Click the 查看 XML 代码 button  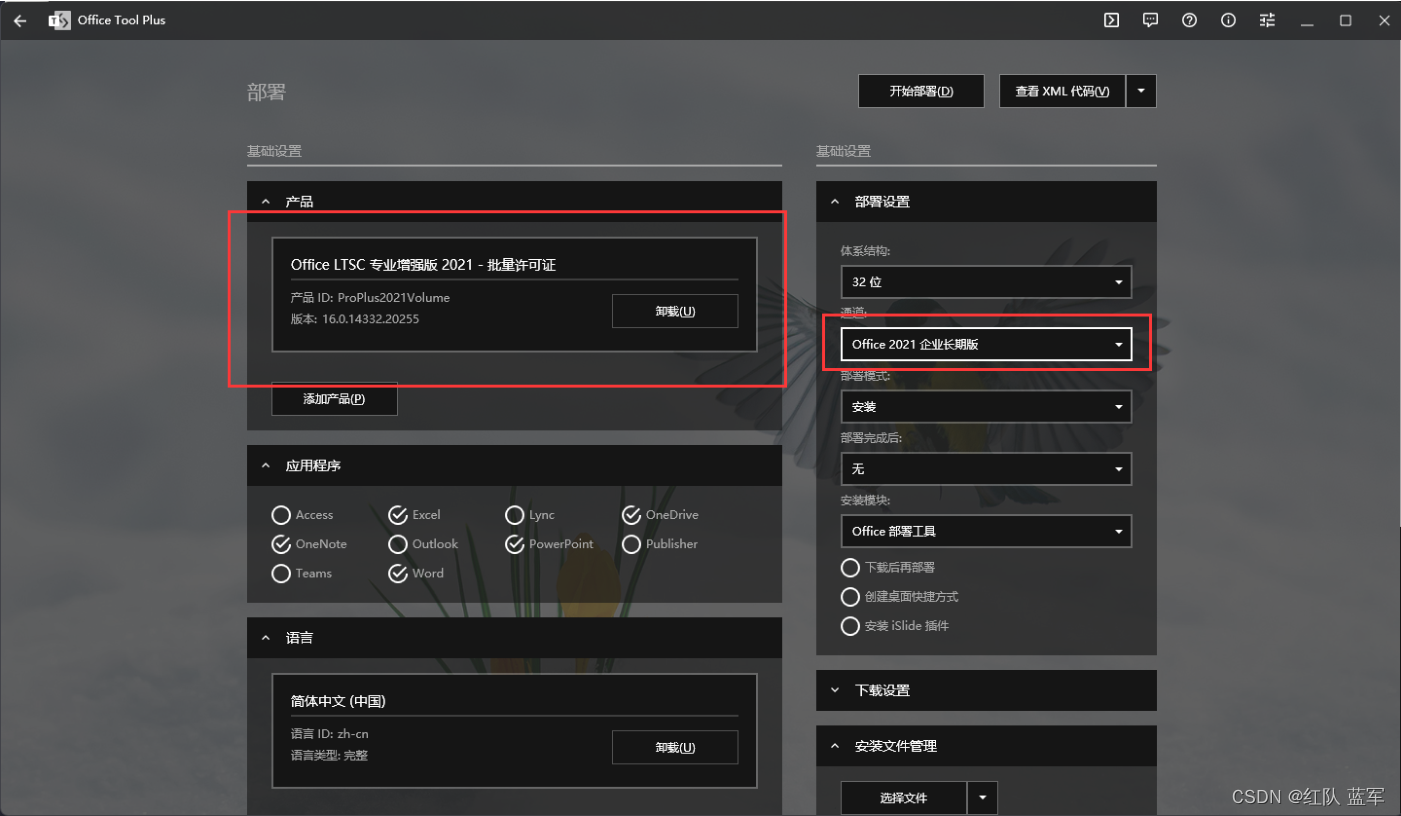coord(1062,91)
